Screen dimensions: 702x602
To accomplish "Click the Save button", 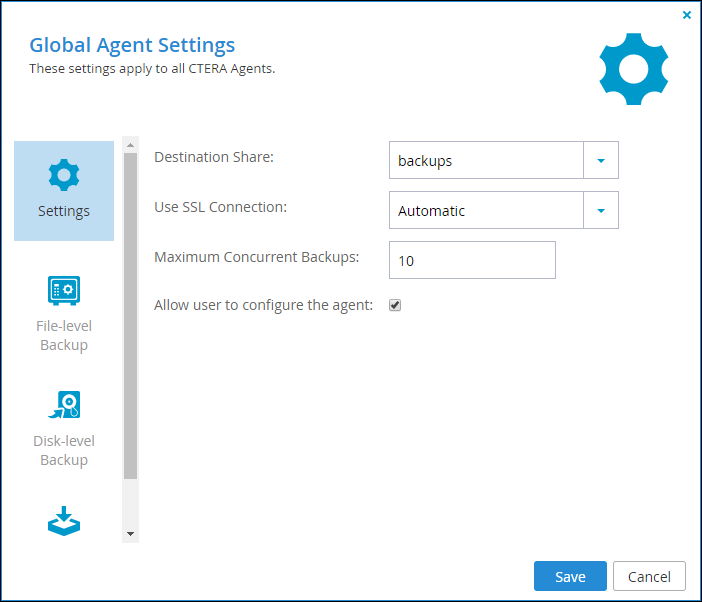I will click(x=570, y=576).
